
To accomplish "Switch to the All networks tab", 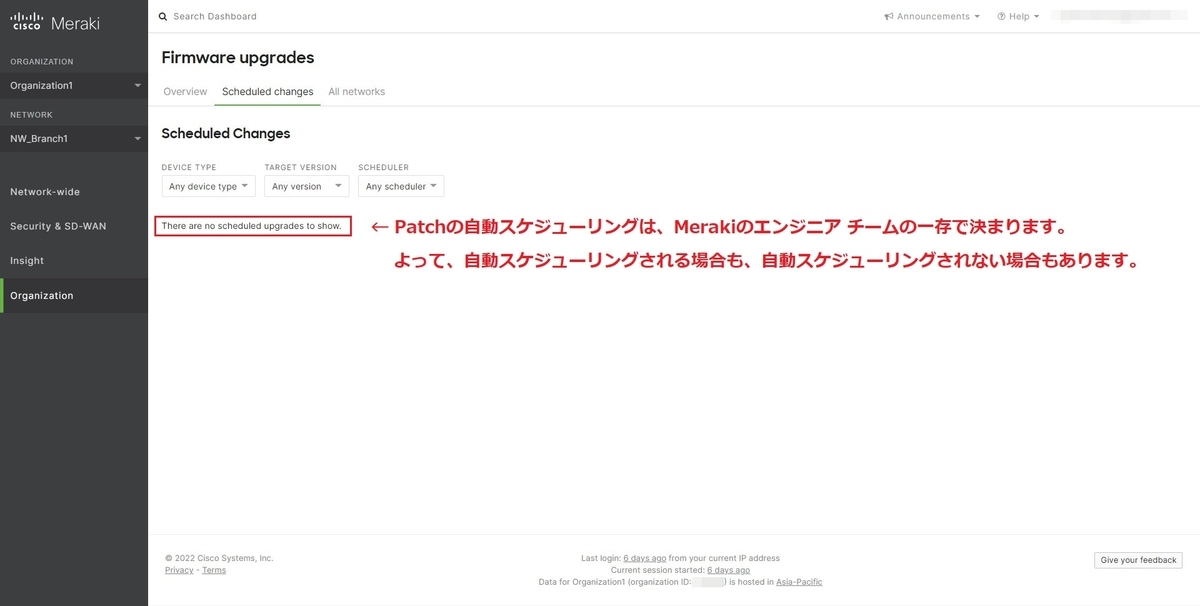I will (x=356, y=91).
